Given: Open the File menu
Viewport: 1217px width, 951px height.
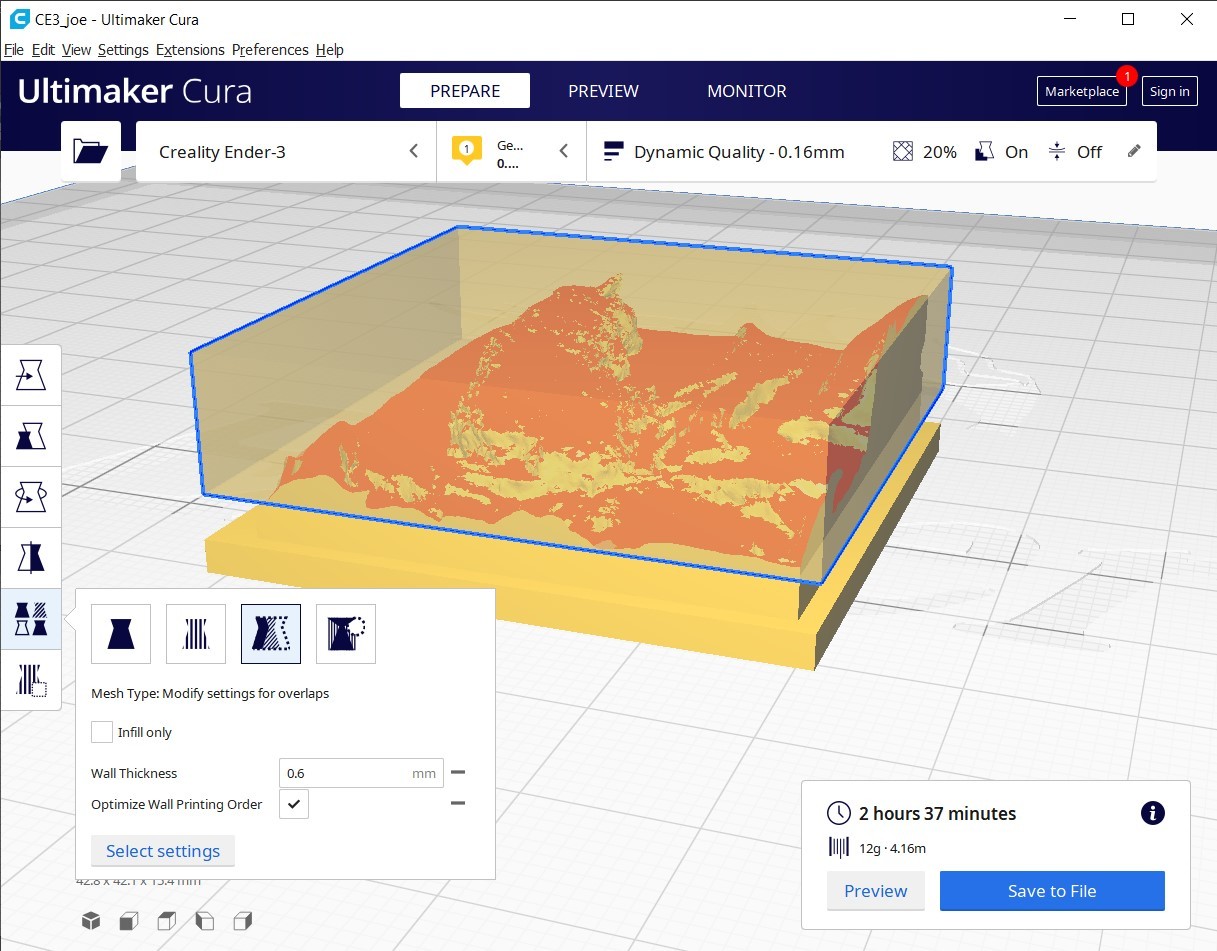Looking at the screenshot, I should (14, 50).
